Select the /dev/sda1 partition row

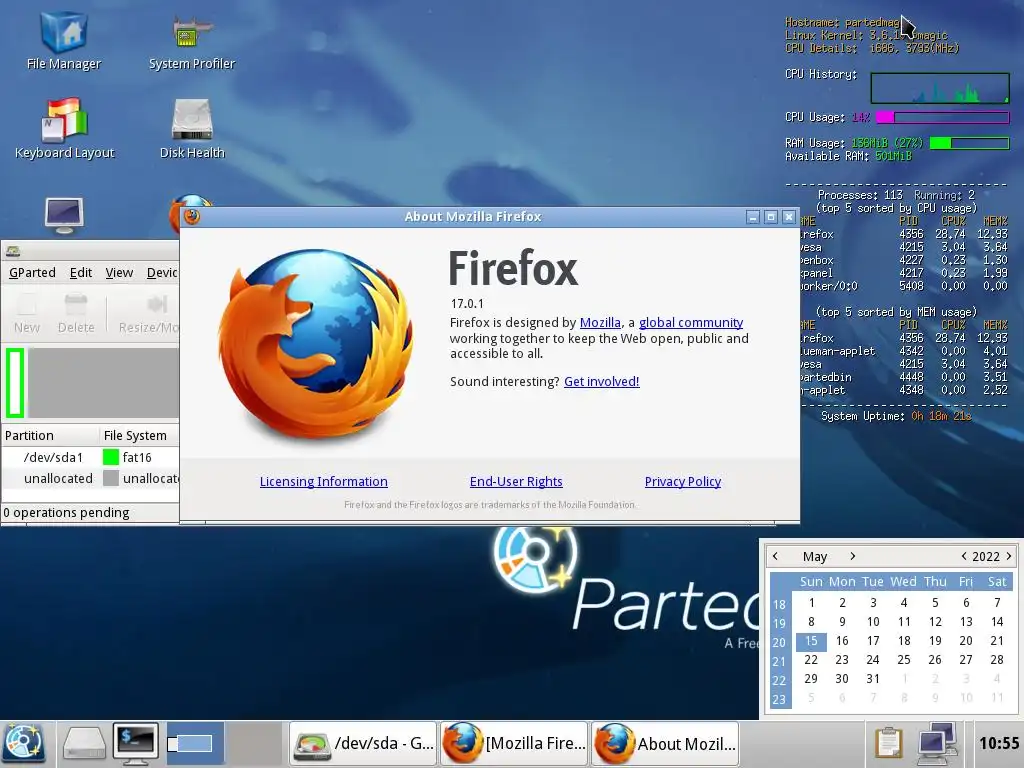(x=90, y=457)
